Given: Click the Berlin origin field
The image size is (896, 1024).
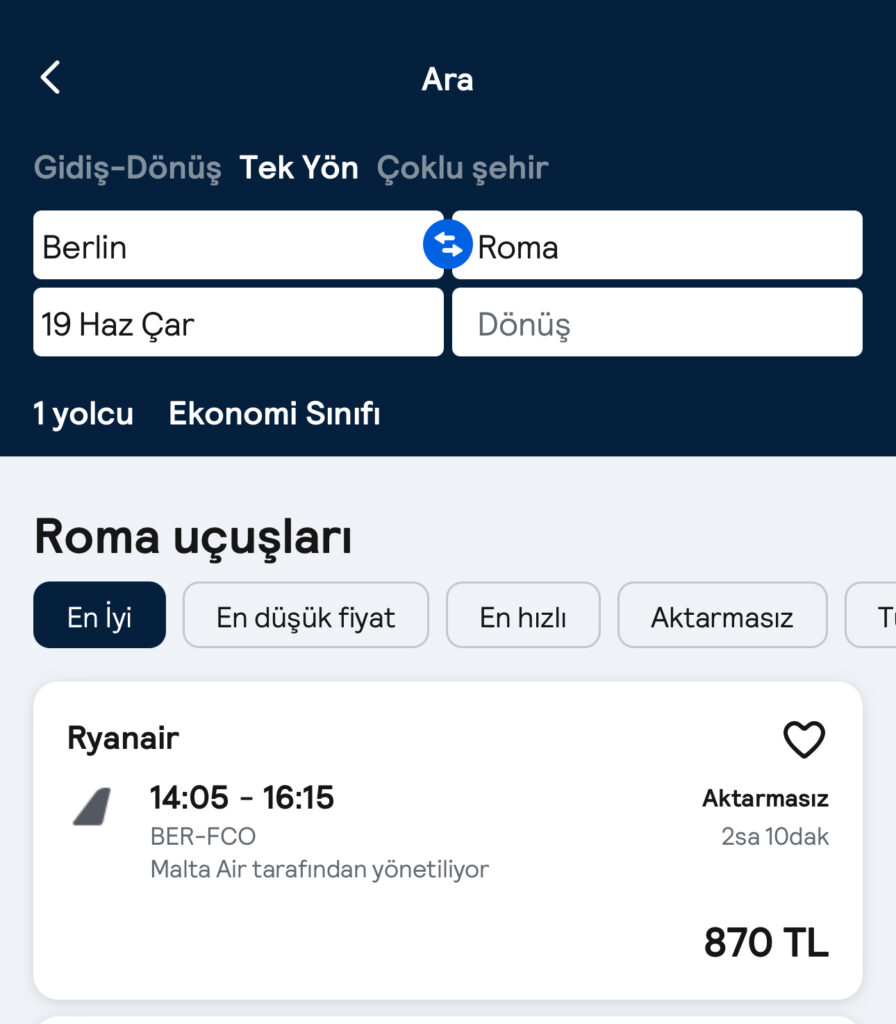Looking at the screenshot, I should point(228,246).
